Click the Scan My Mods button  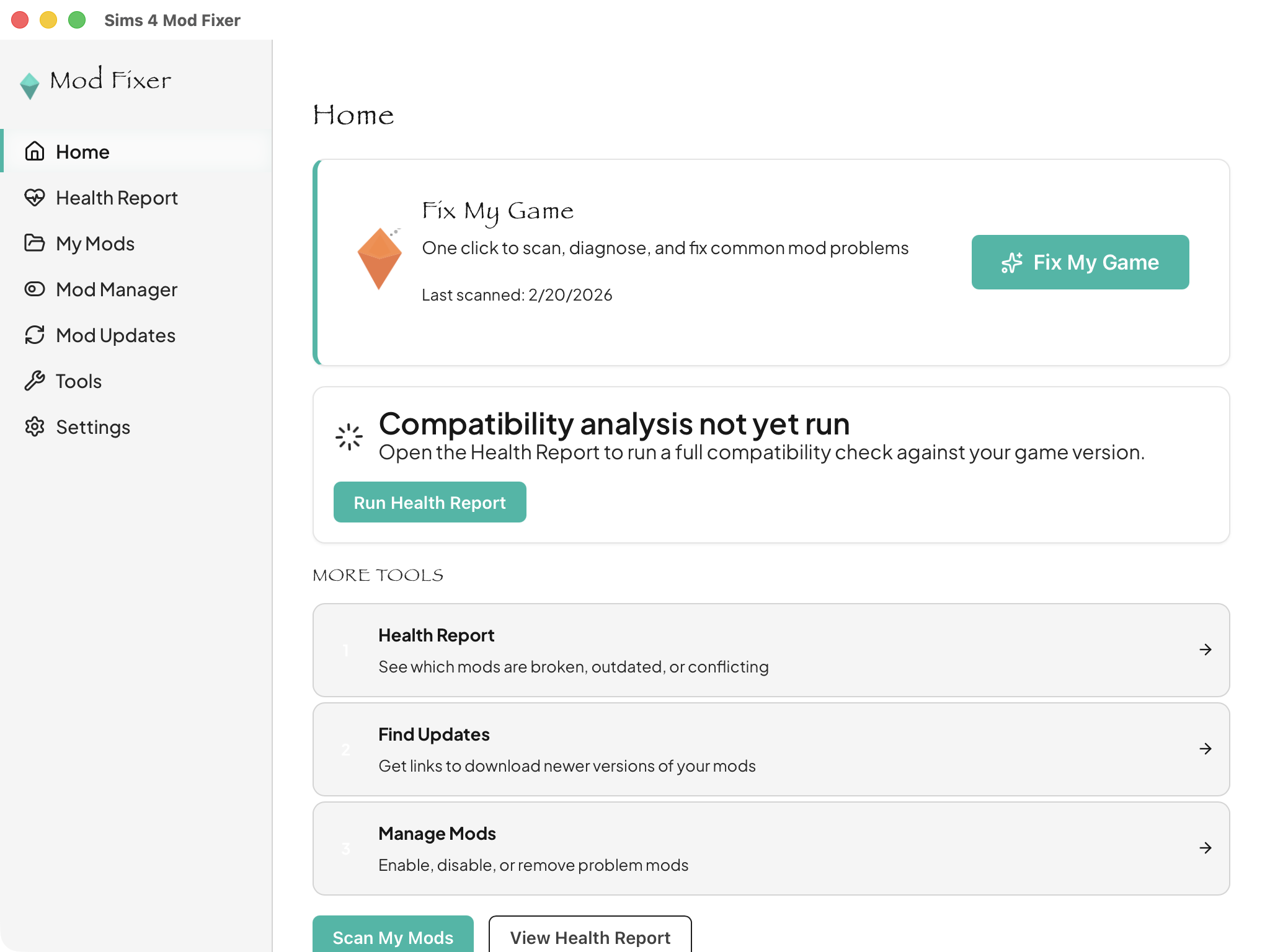(x=393, y=936)
